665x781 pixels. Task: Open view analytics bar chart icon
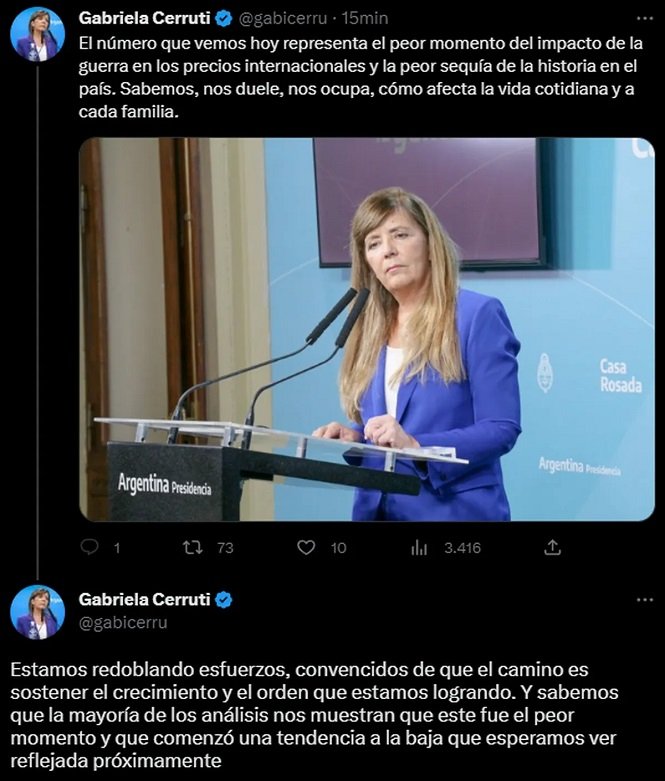coord(419,548)
